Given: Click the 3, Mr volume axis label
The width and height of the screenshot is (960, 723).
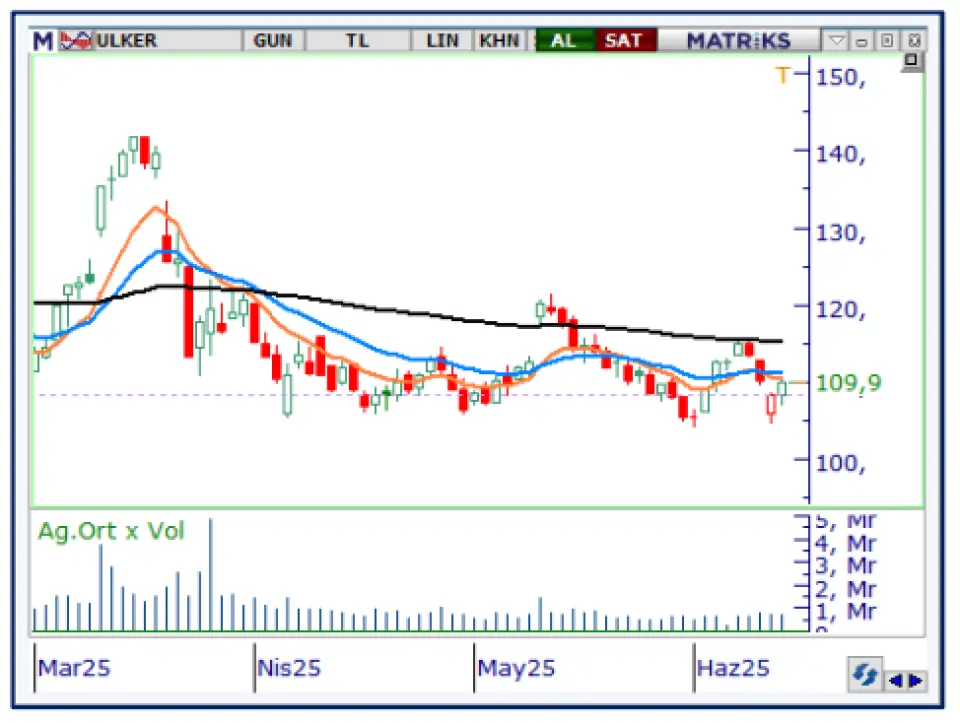Looking at the screenshot, I should (846, 565).
